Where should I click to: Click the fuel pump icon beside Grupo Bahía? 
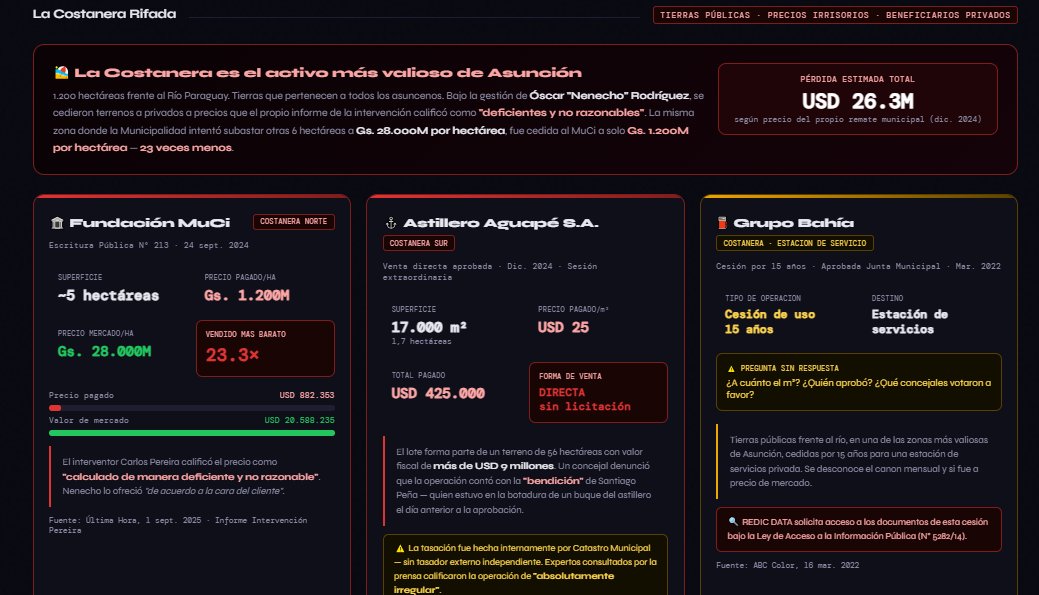(x=722, y=223)
